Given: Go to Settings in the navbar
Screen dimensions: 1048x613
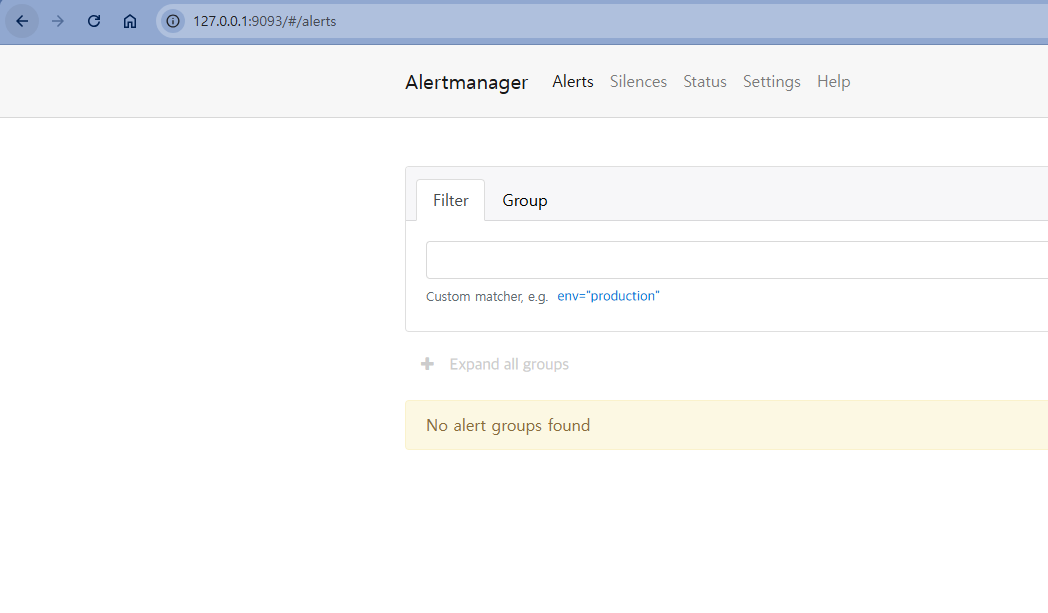Looking at the screenshot, I should pyautogui.click(x=771, y=82).
